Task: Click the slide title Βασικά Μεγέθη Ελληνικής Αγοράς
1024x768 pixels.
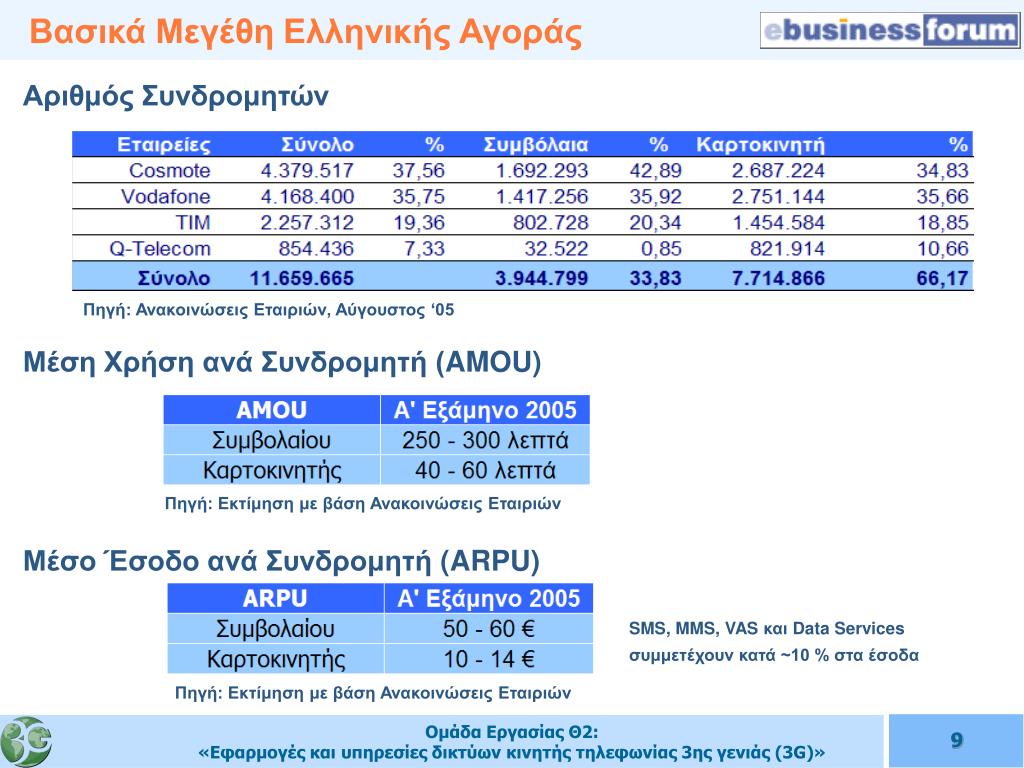Action: (x=306, y=31)
